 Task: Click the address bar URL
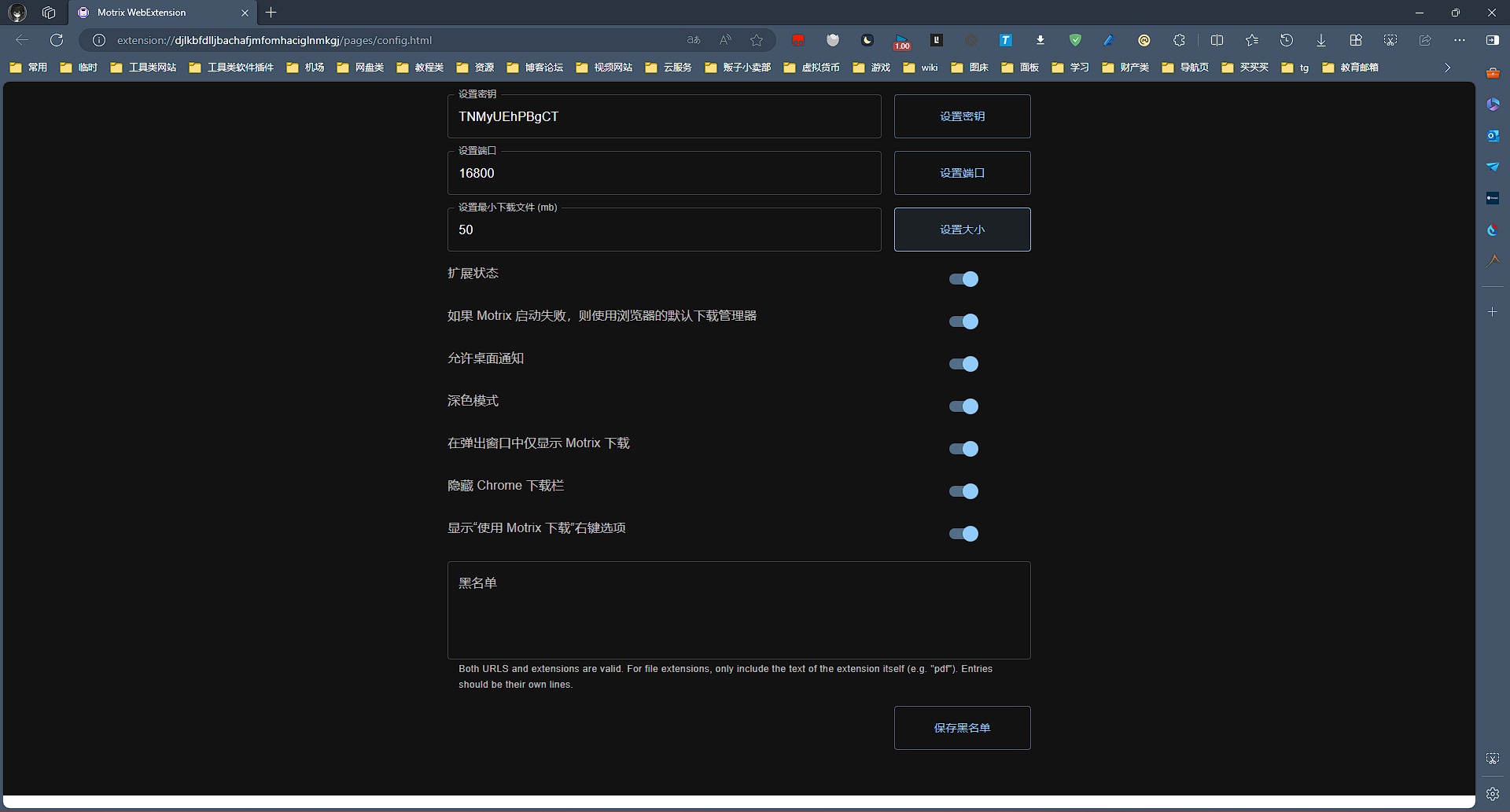[274, 40]
